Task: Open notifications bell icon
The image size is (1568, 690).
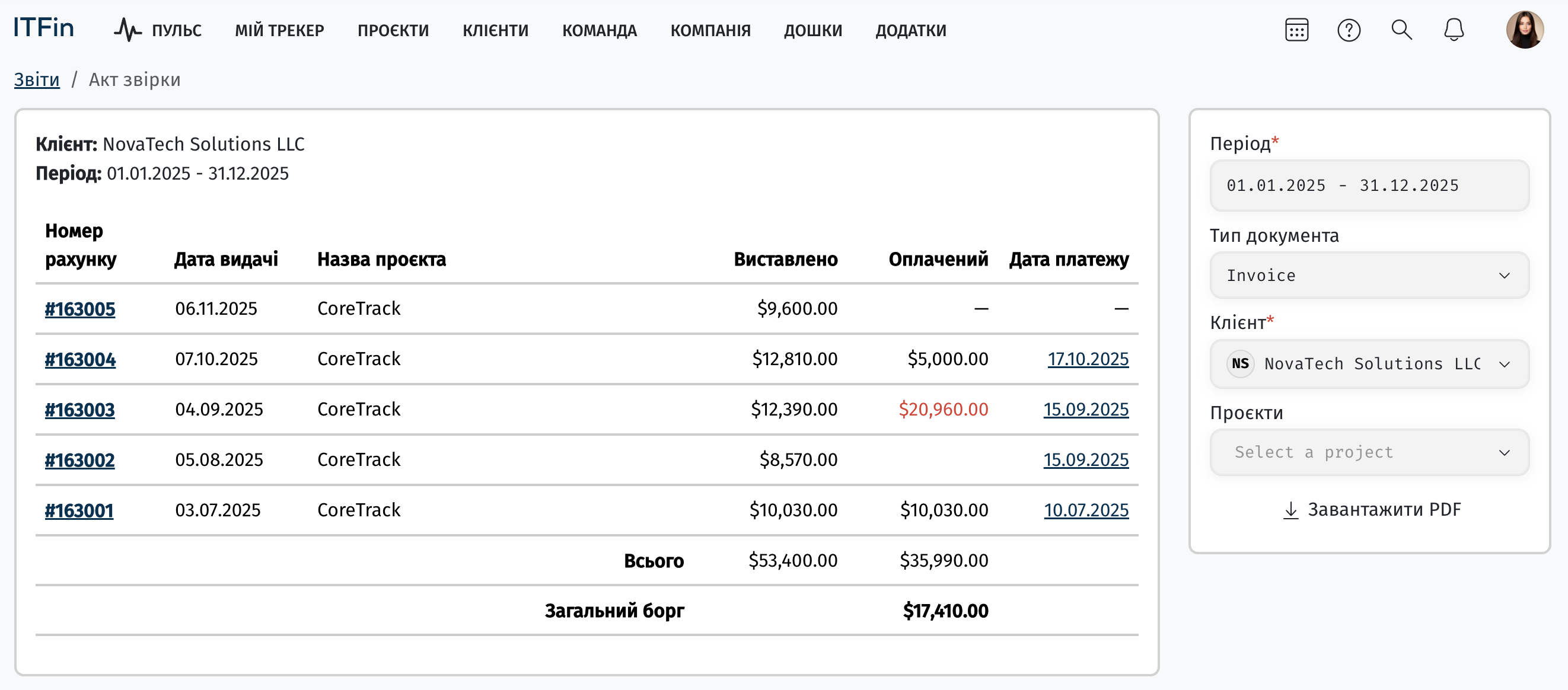Action: click(x=1454, y=30)
